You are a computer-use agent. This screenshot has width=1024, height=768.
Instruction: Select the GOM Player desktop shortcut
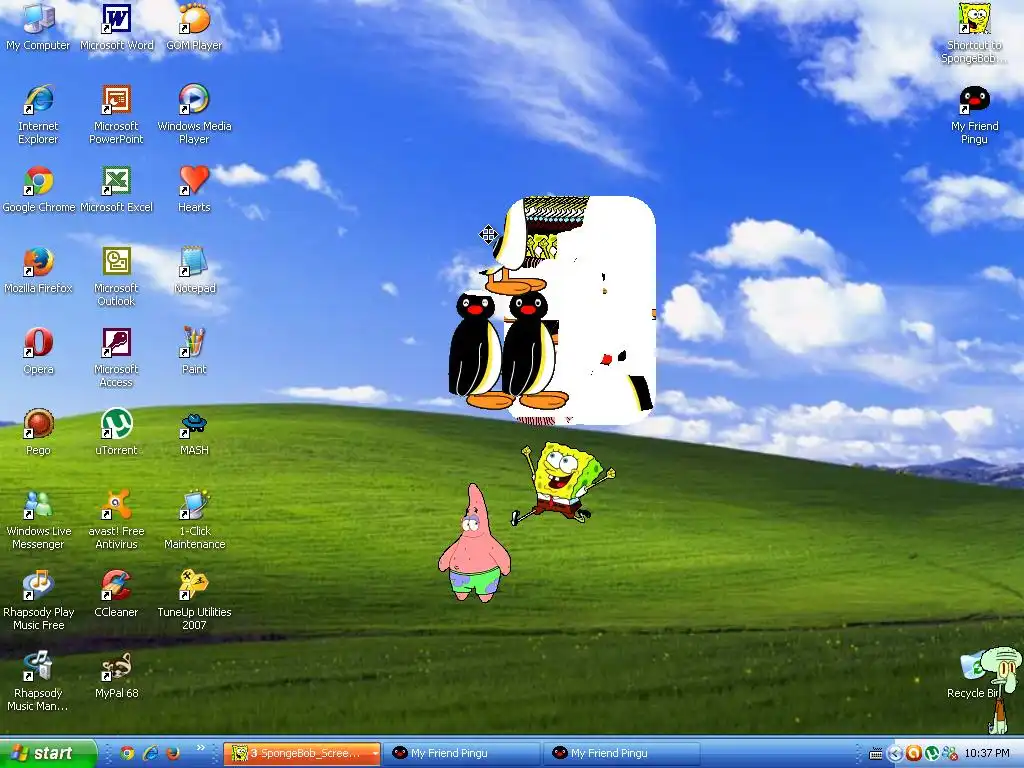click(194, 27)
